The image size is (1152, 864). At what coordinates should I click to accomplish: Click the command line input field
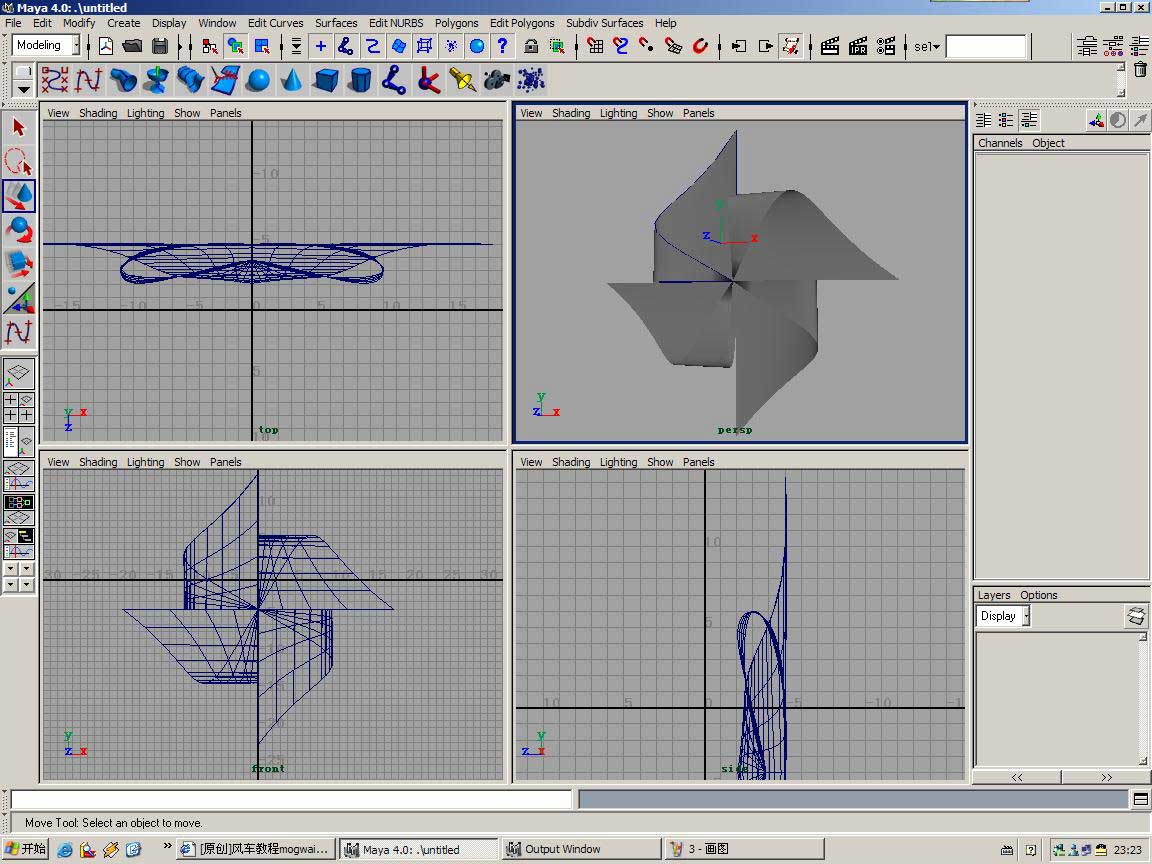291,799
